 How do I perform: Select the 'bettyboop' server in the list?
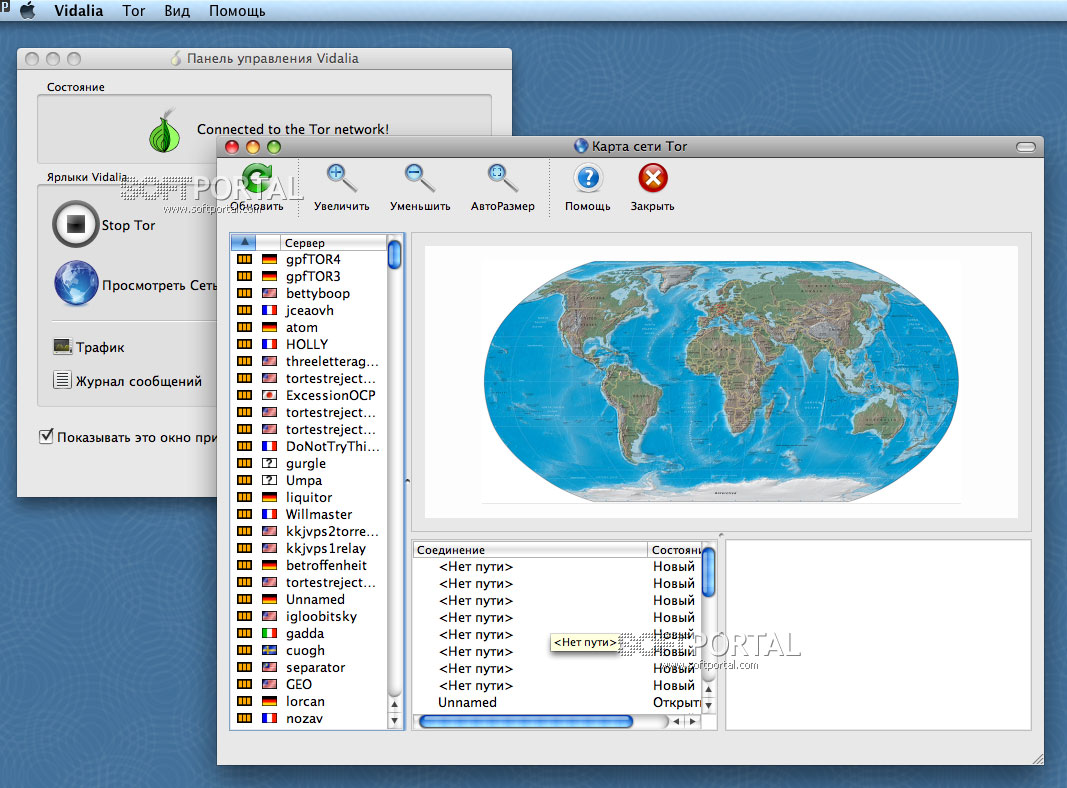[x=317, y=293]
